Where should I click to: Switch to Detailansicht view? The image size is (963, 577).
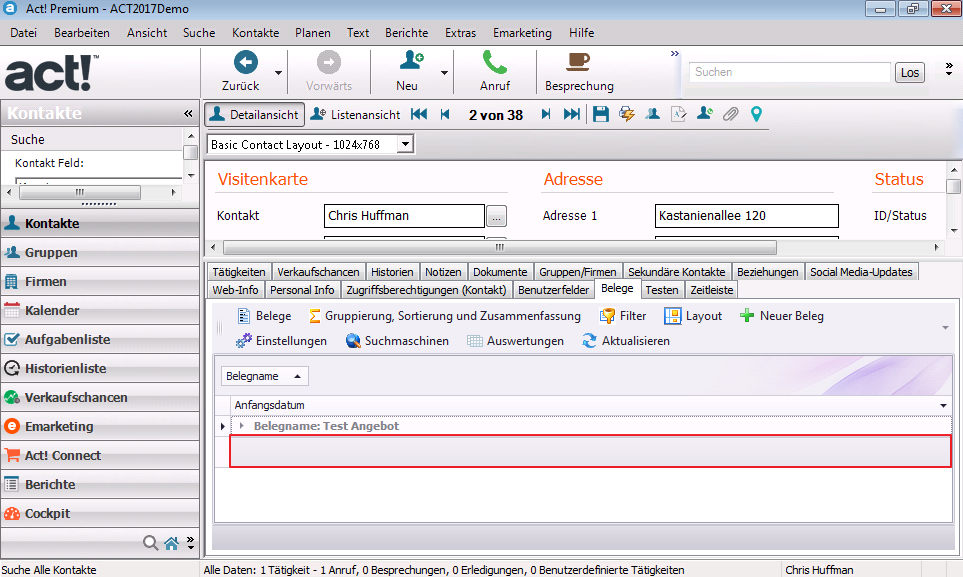click(x=254, y=114)
